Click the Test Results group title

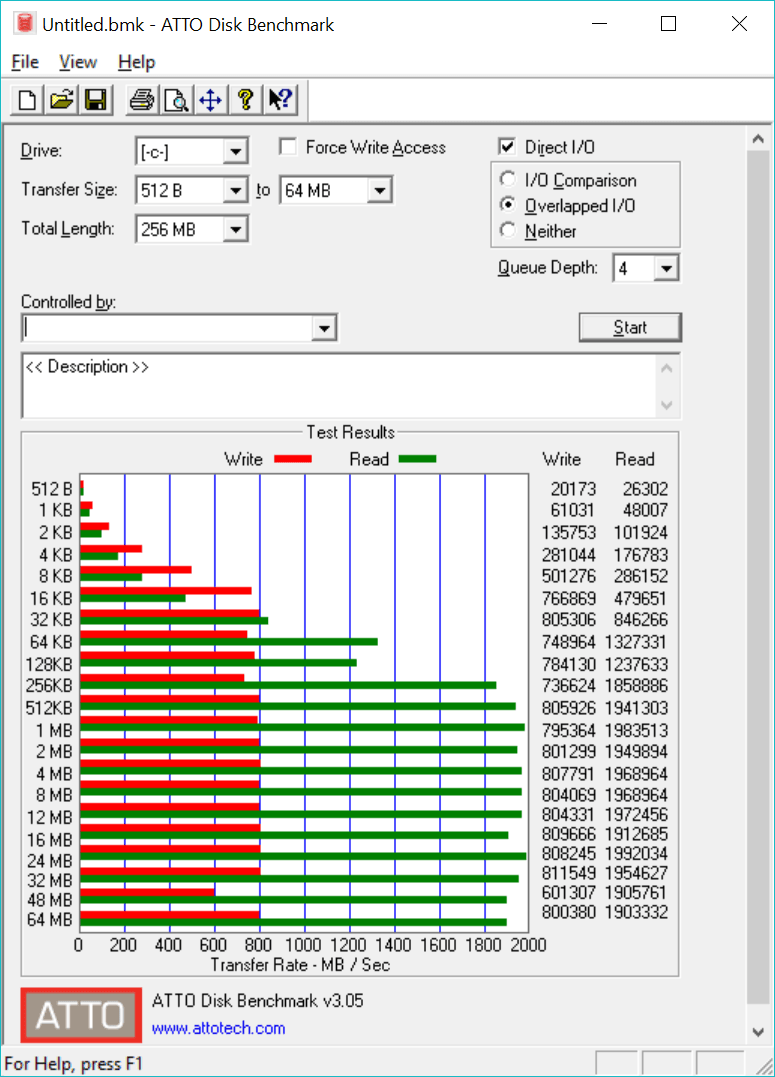tap(350, 432)
